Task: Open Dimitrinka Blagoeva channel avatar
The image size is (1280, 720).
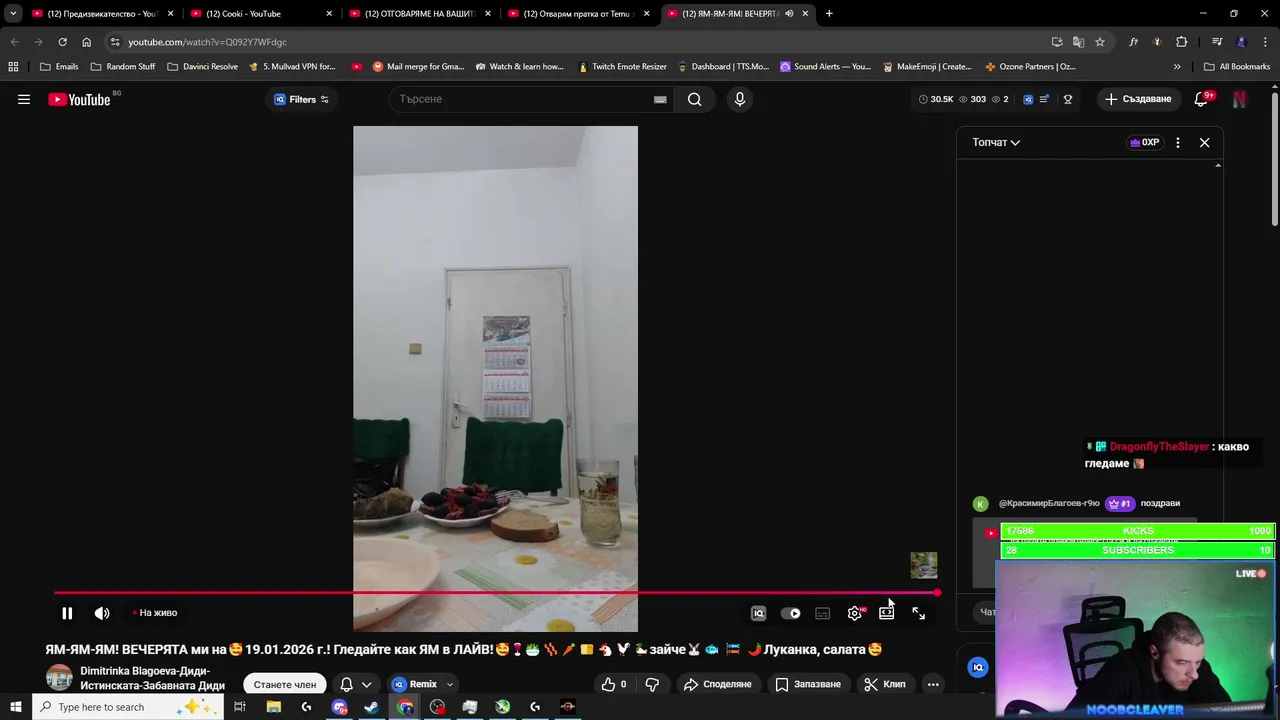Action: [59, 678]
